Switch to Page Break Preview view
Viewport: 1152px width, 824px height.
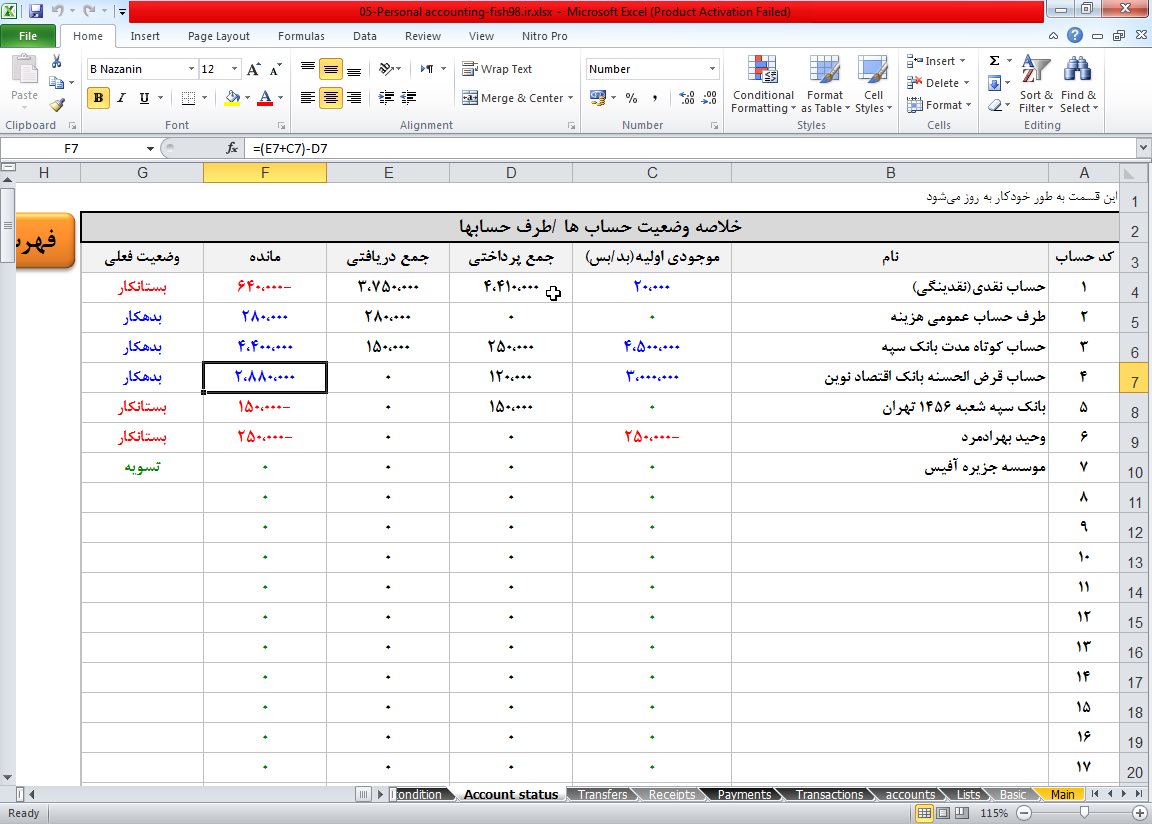tap(962, 813)
